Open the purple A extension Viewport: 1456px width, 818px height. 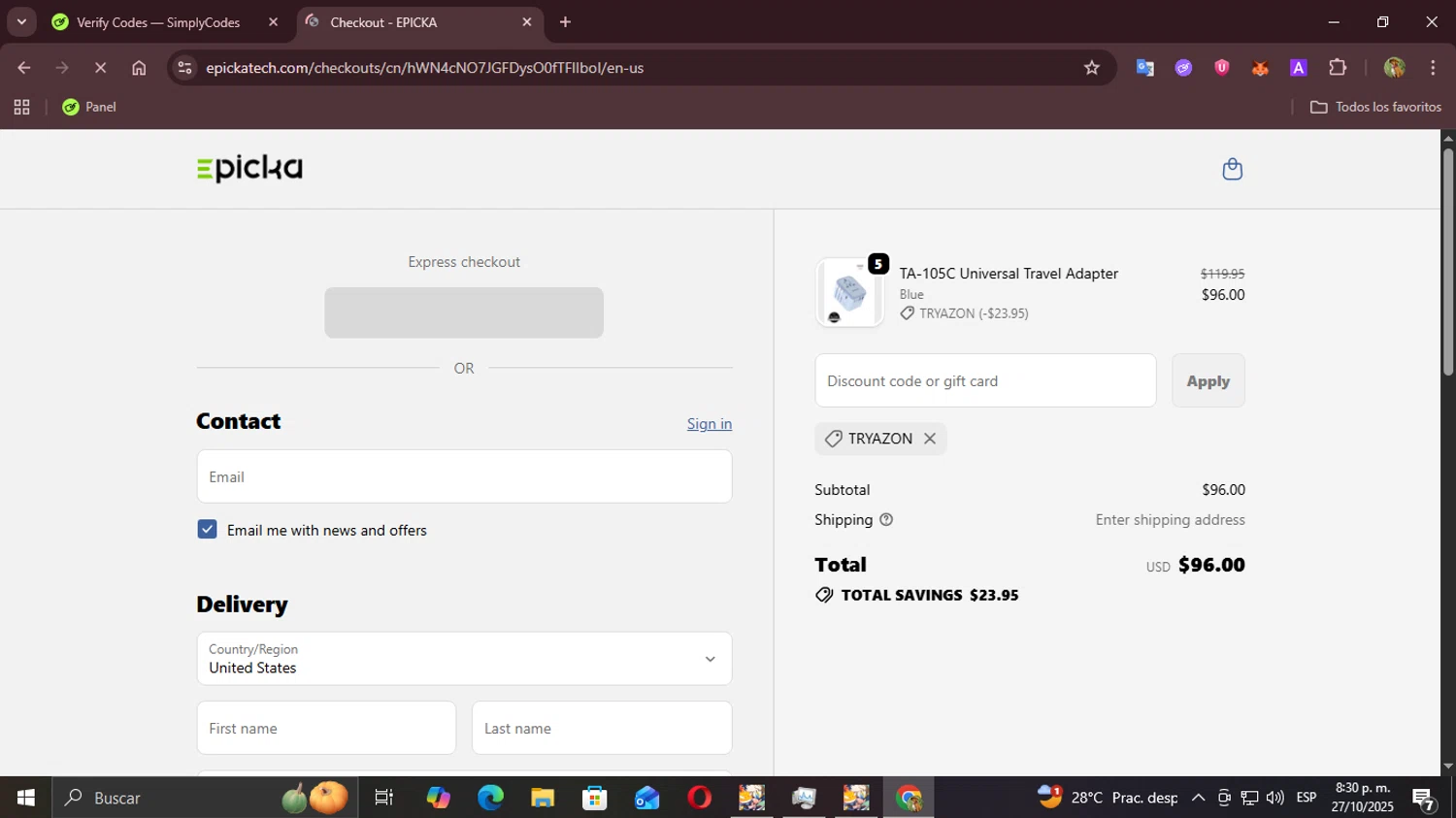point(1299,68)
